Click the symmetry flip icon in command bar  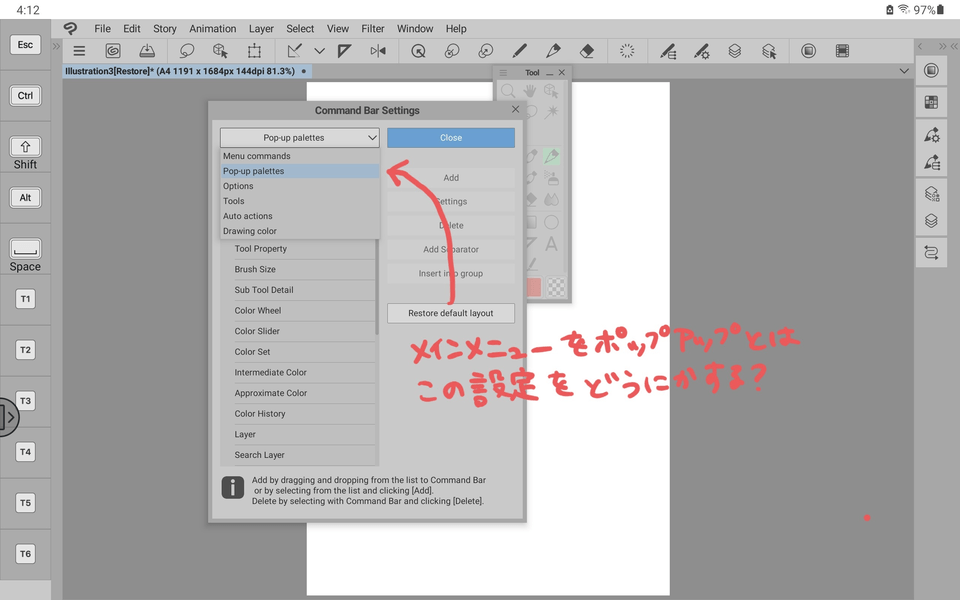(378, 51)
